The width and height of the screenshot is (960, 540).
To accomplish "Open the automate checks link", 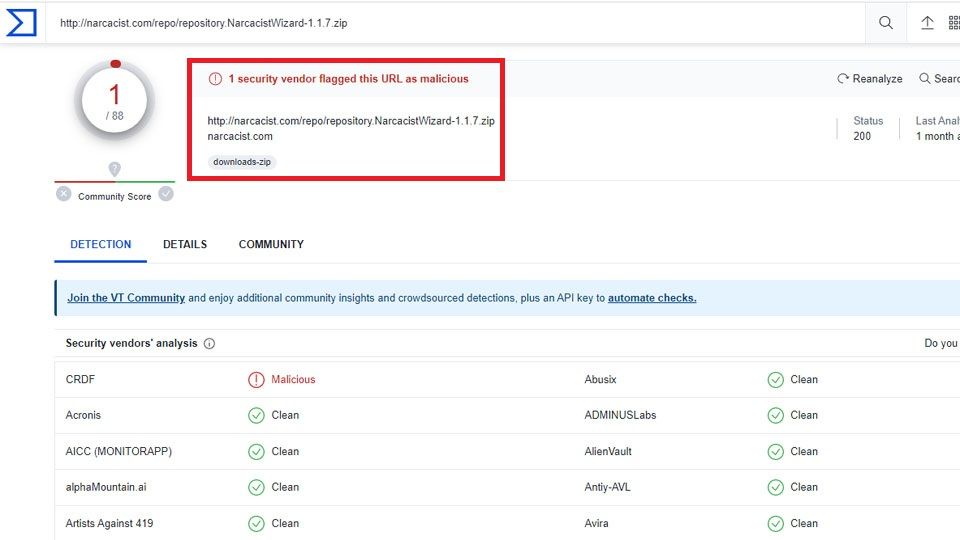I will pos(652,298).
